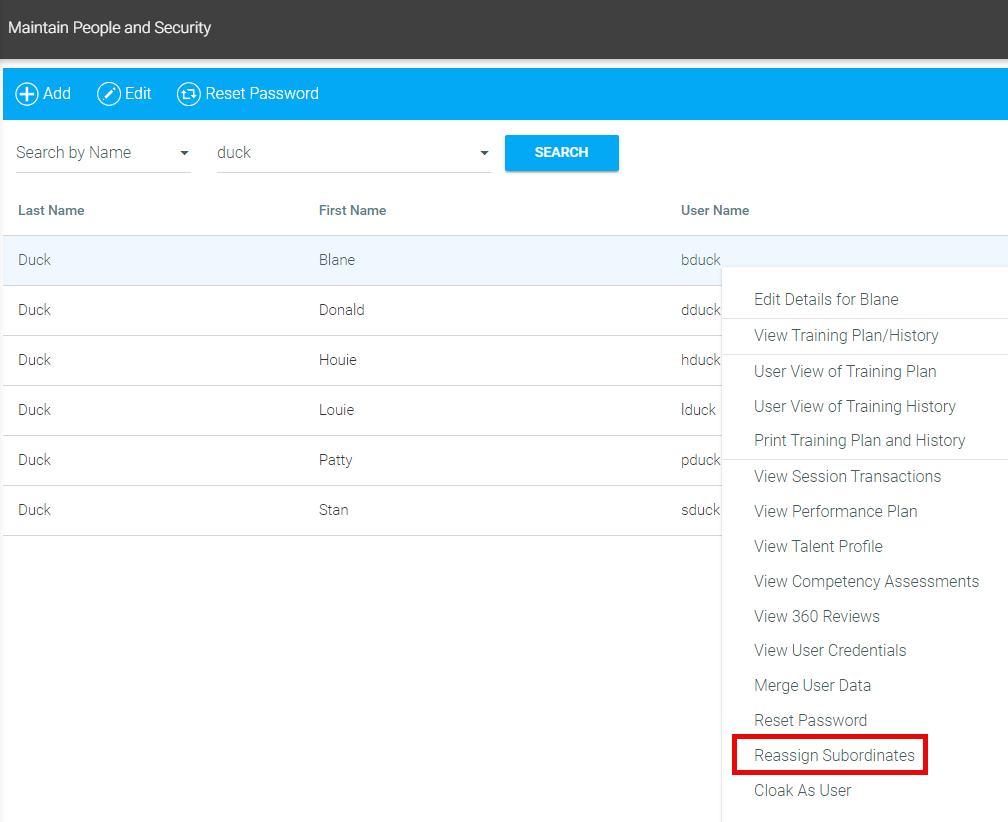This screenshot has width=1008, height=822.
Task: Sort by the Last Name column header
Action: click(x=51, y=210)
